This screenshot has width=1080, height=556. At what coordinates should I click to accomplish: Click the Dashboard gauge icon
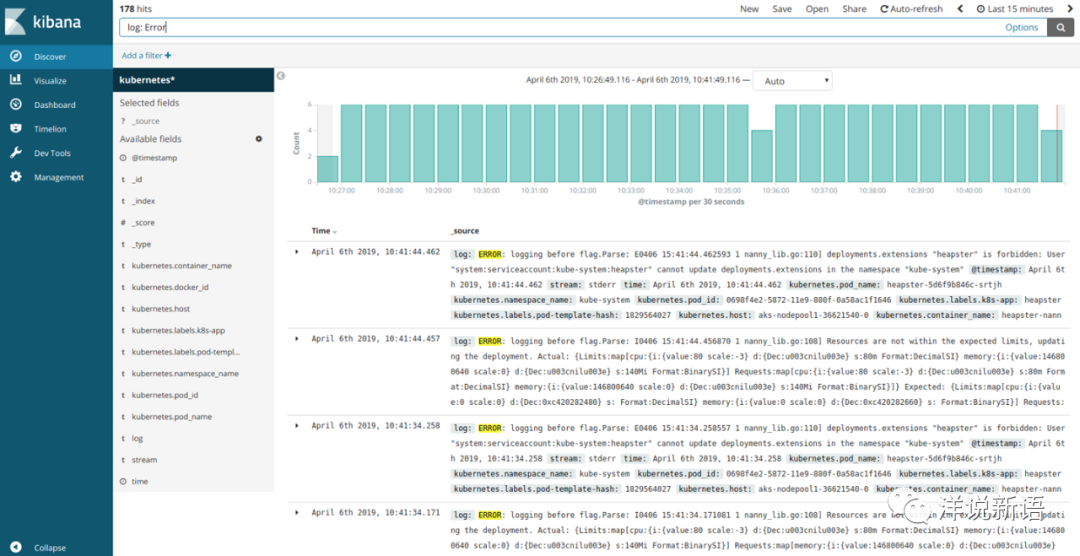(x=16, y=104)
